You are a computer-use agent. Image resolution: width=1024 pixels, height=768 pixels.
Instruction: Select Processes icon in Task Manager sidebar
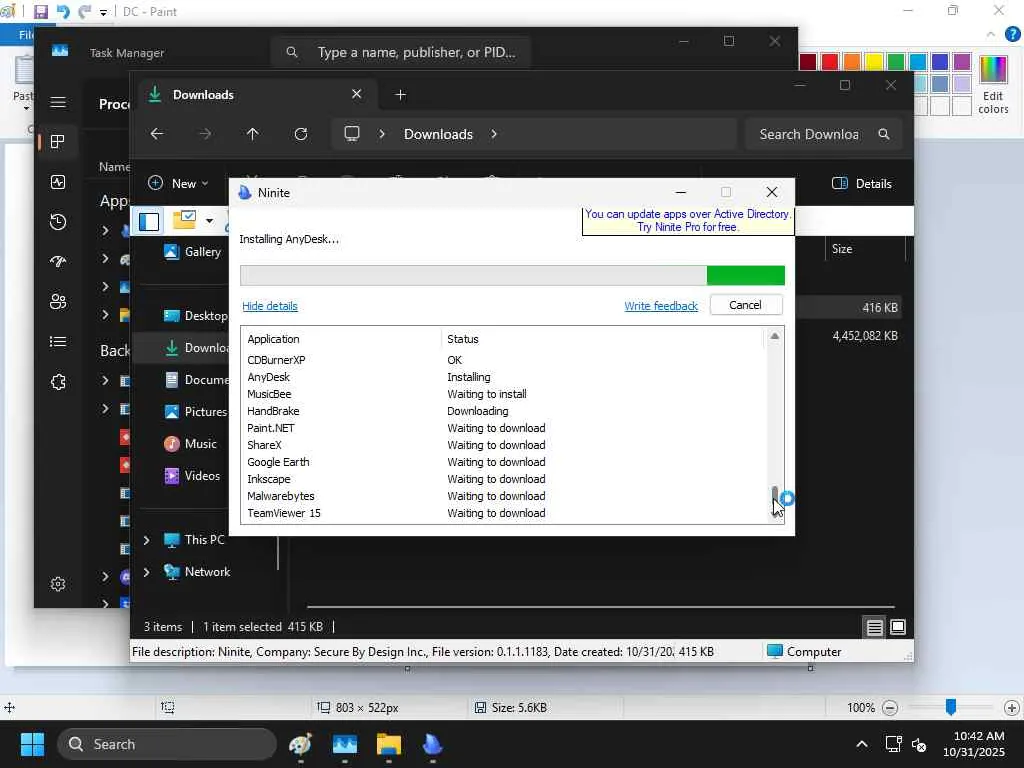coord(57,142)
